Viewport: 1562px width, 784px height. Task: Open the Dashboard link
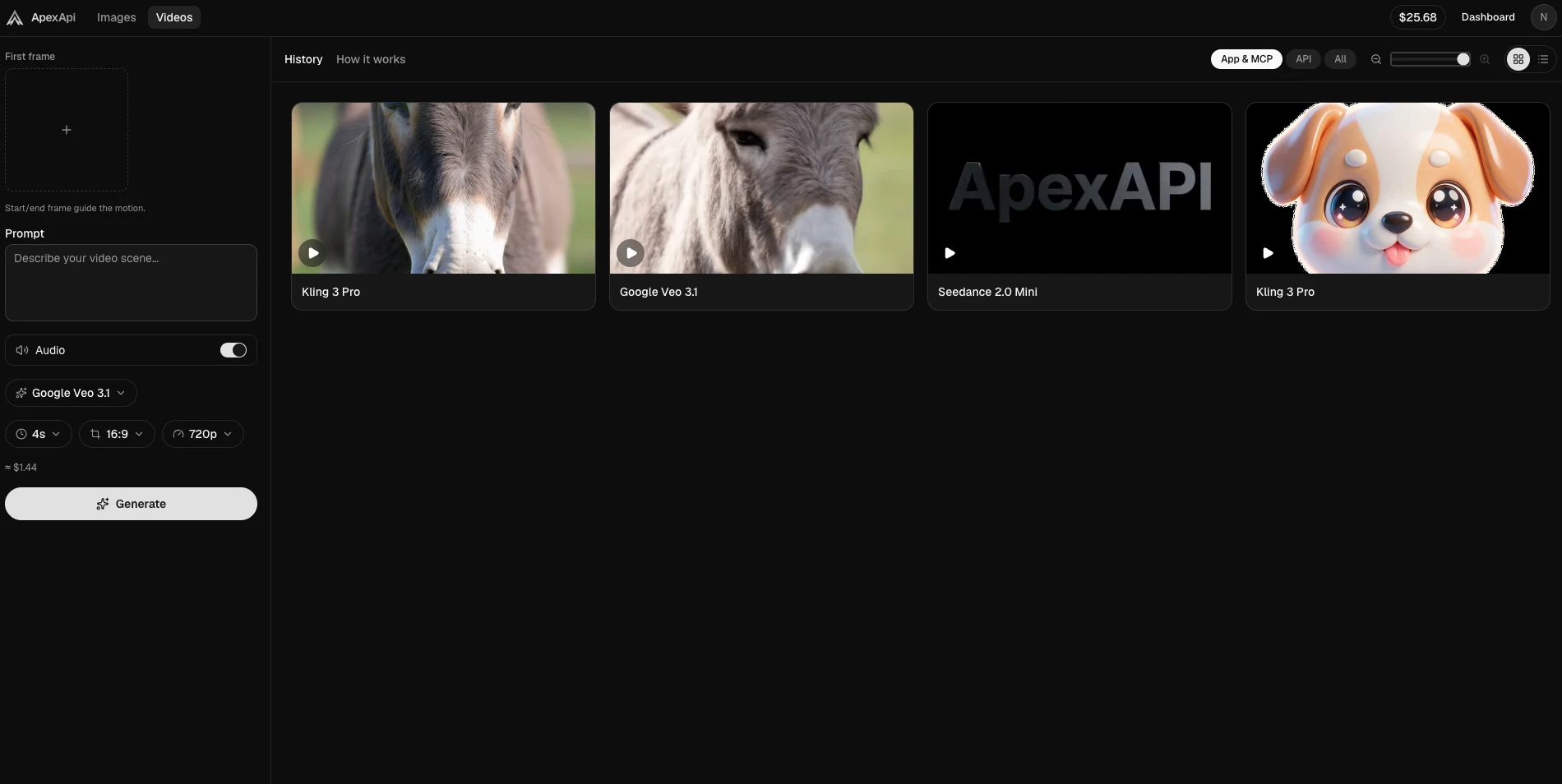tap(1487, 17)
